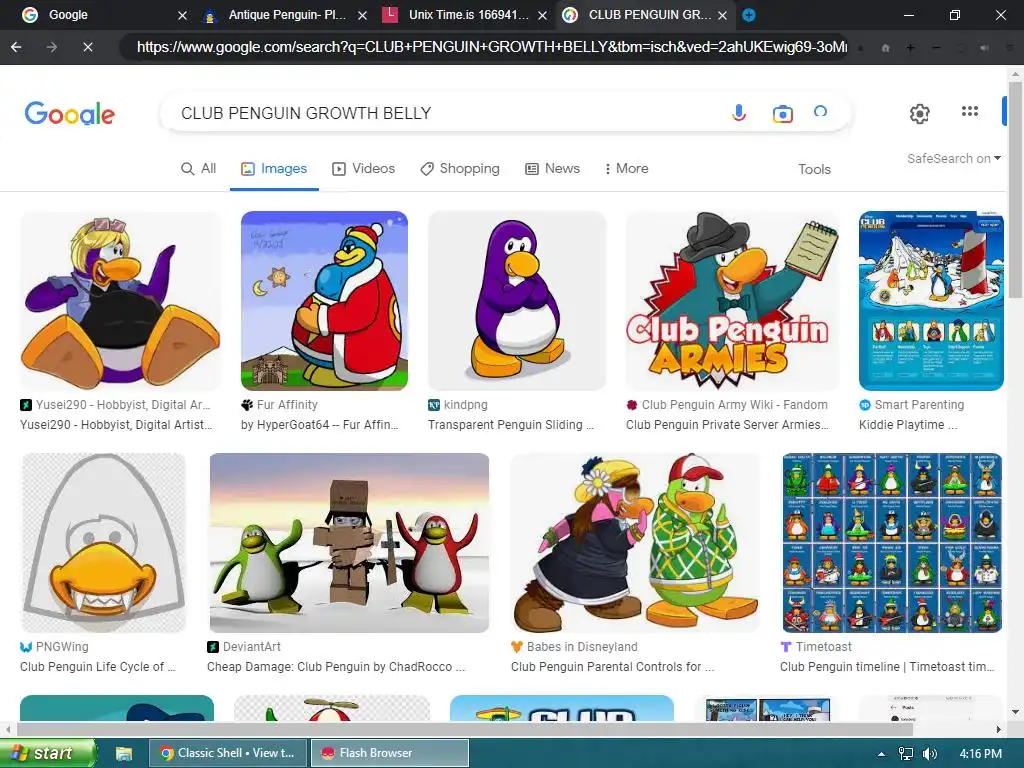Open the home icon in the browser toolbar

click(886, 48)
